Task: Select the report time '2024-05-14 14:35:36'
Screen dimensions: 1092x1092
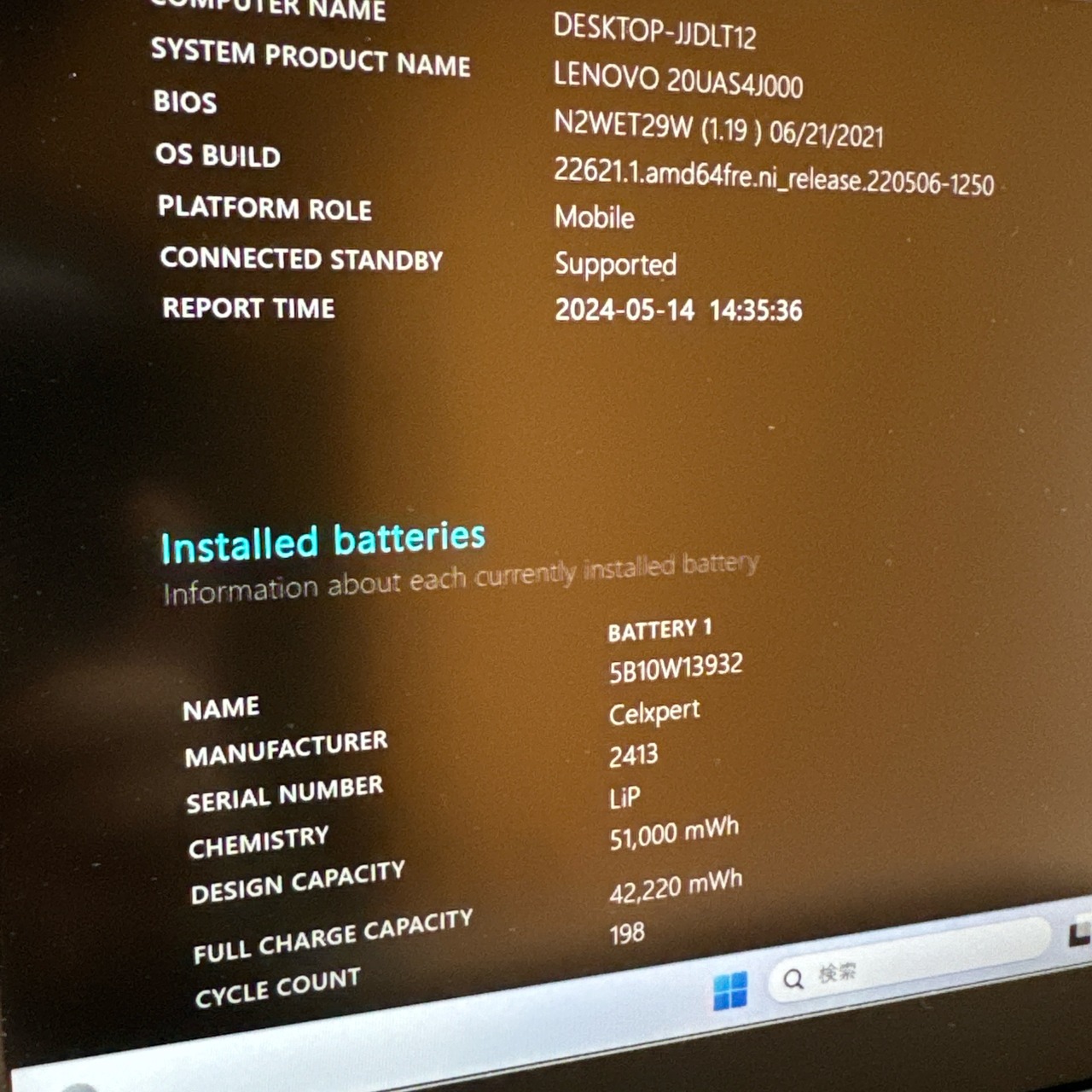Action: click(678, 310)
